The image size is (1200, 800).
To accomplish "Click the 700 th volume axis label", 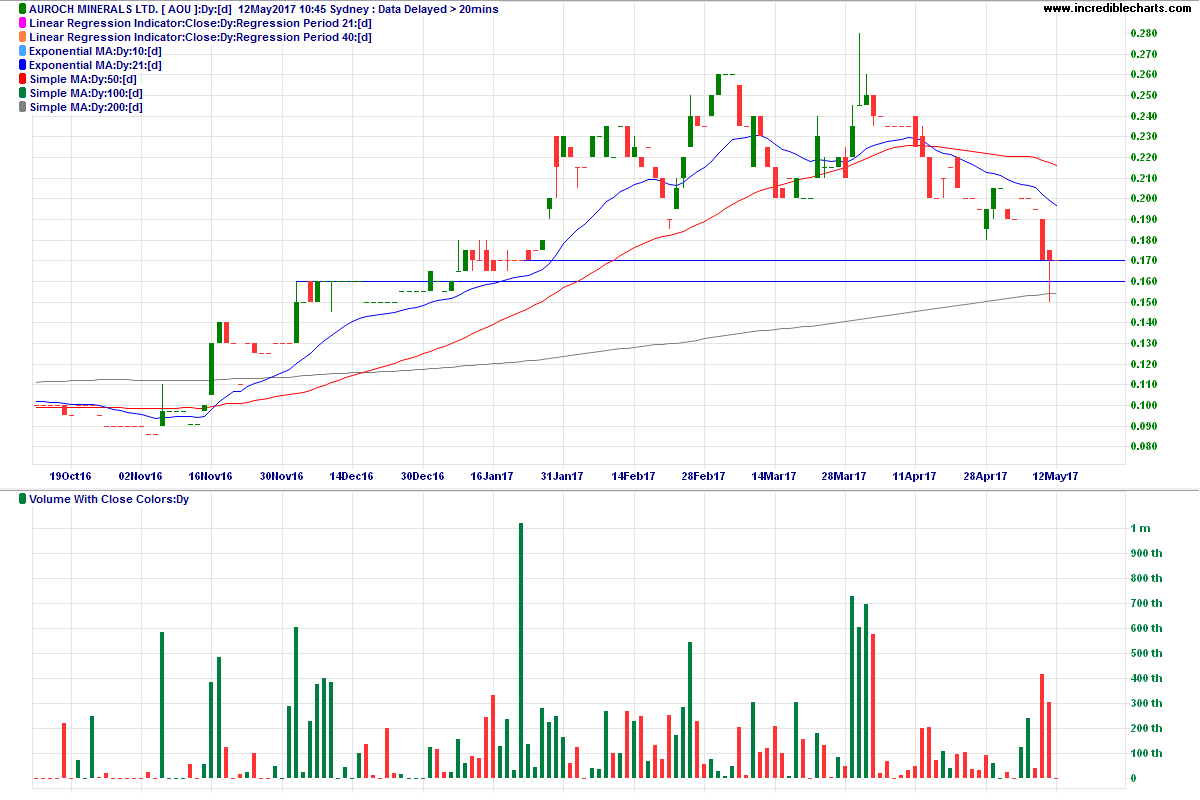I will tap(1146, 603).
